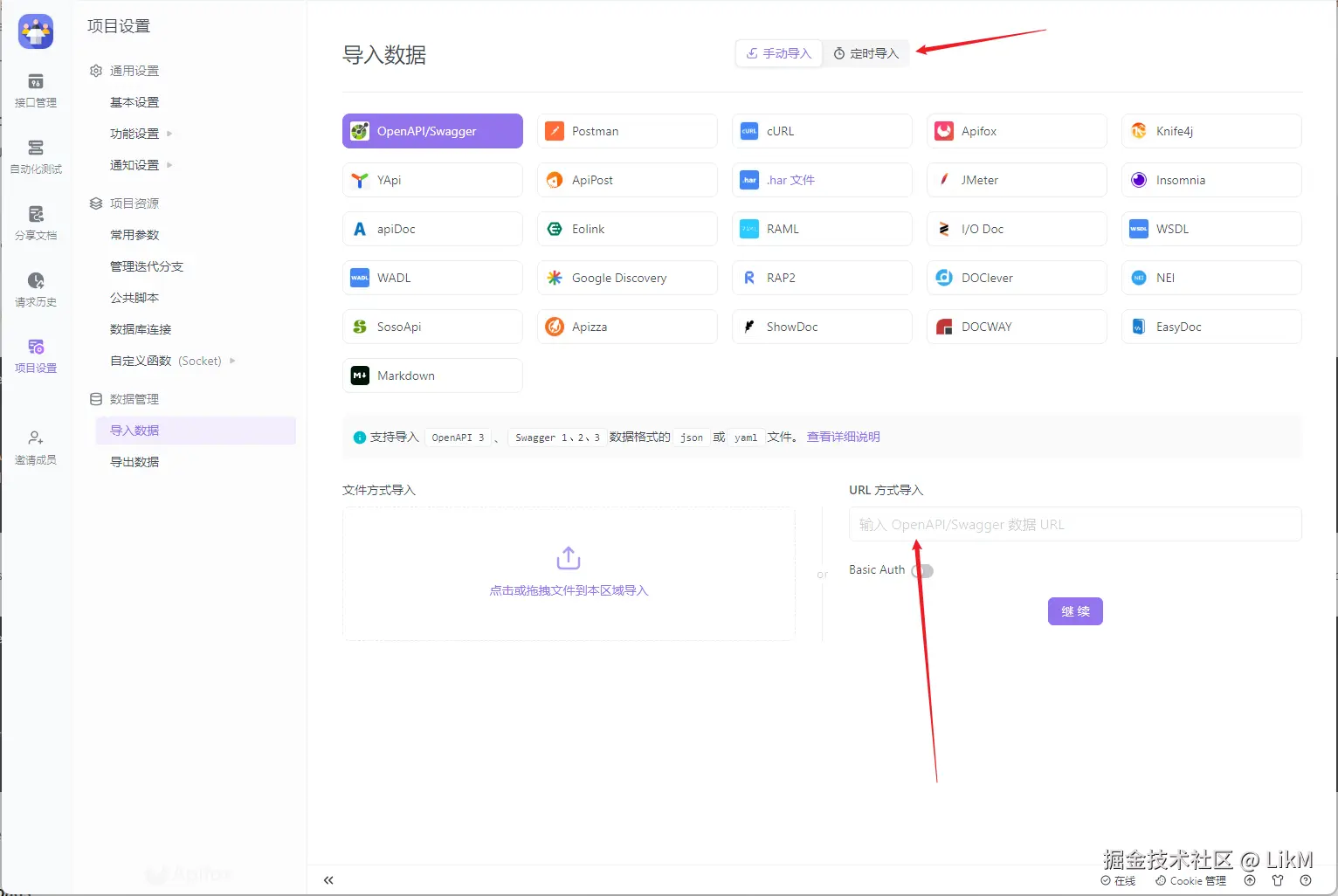The image size is (1338, 896).
Task: Open 导出数据 menu item
Action: tap(134, 462)
